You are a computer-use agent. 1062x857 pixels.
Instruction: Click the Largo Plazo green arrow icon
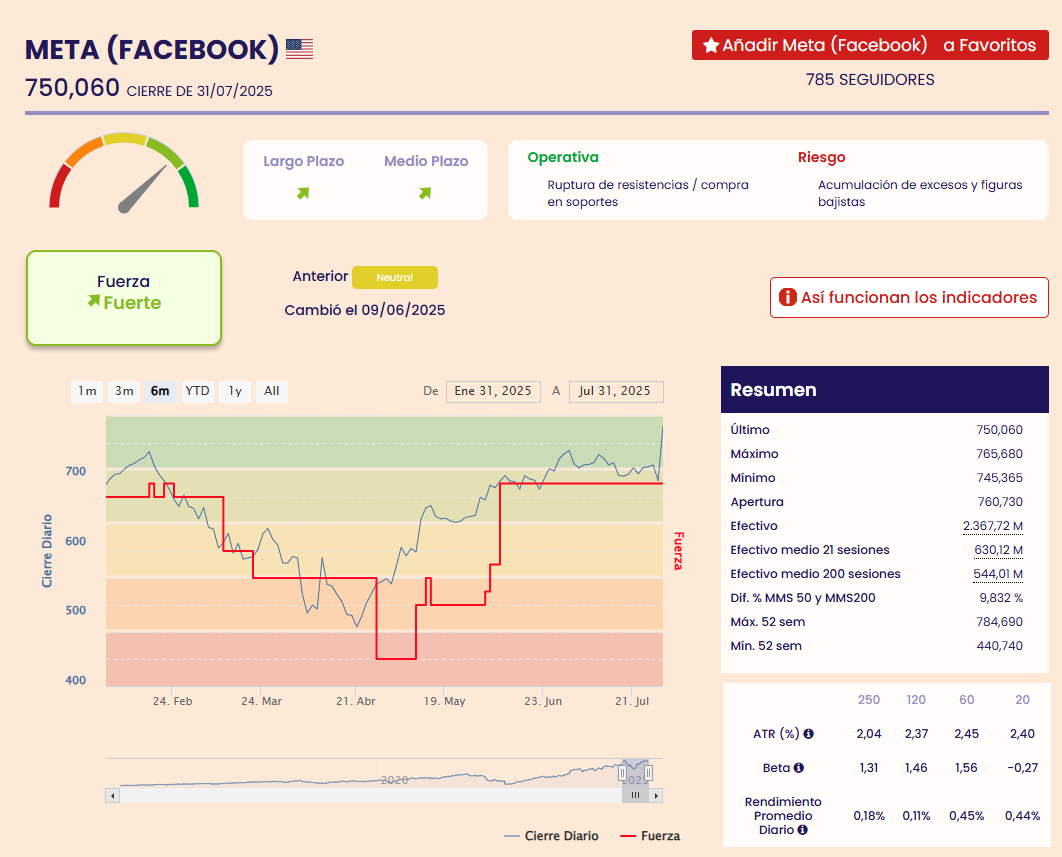click(x=303, y=193)
